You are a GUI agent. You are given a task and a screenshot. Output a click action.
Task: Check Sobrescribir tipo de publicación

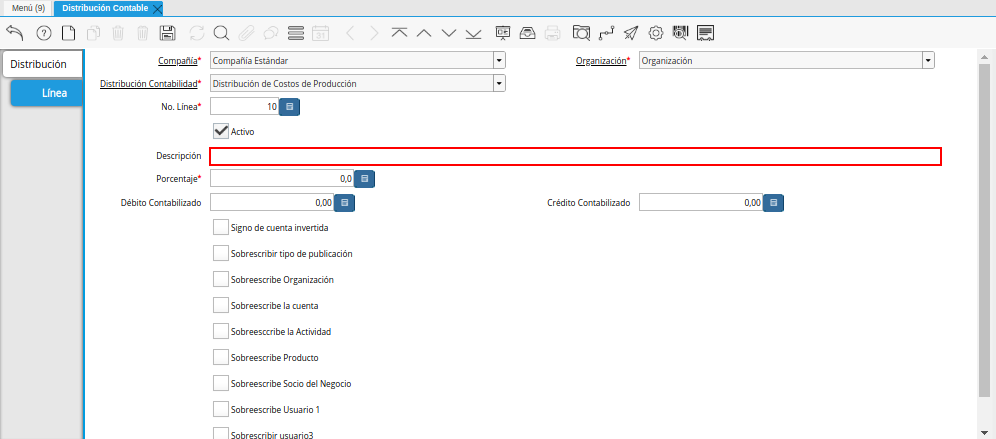tap(220, 253)
